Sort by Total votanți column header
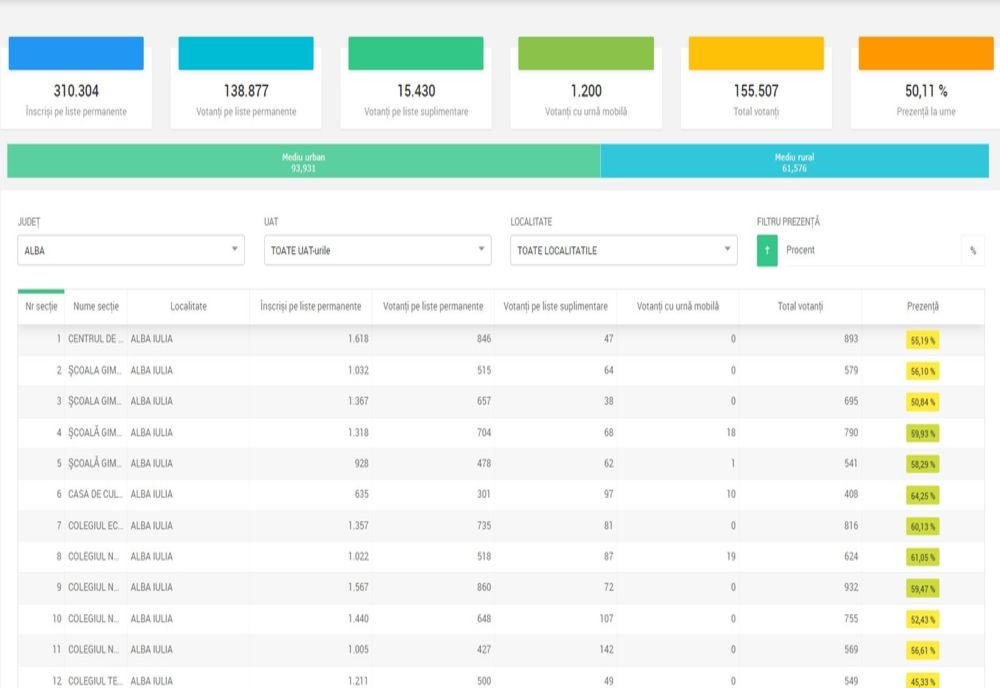 (800, 306)
